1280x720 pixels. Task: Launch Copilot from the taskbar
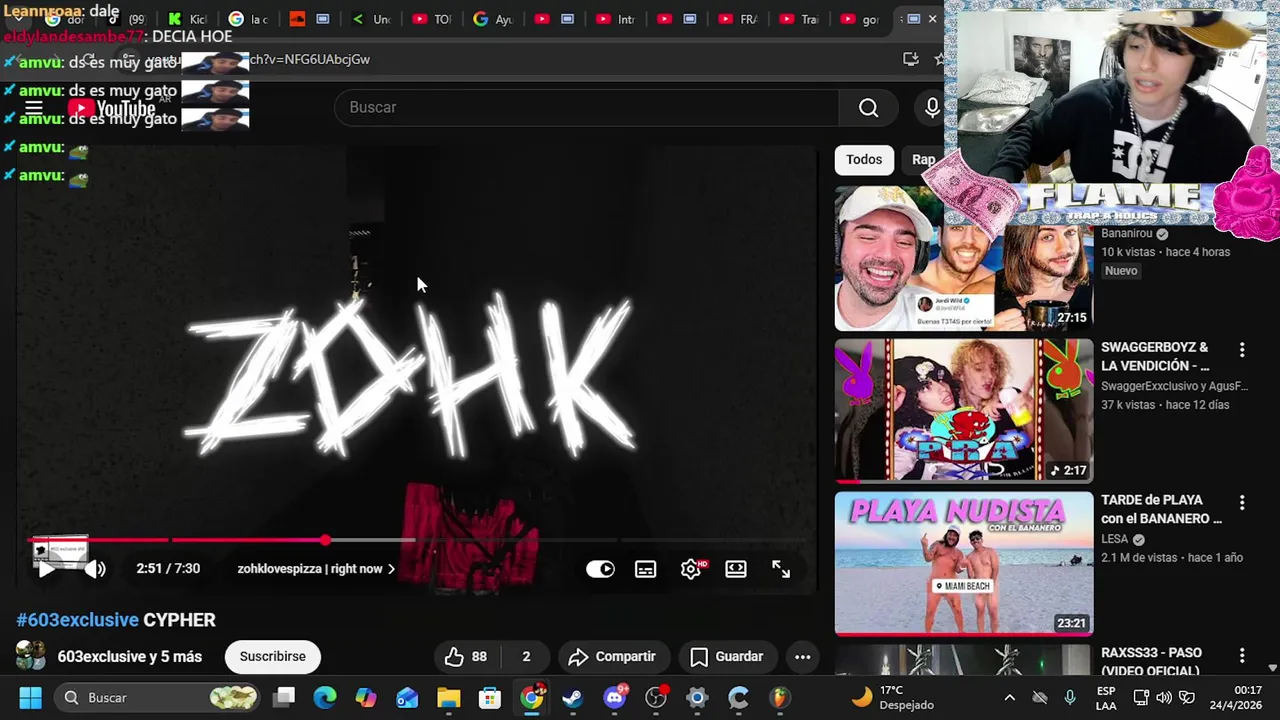366,698
